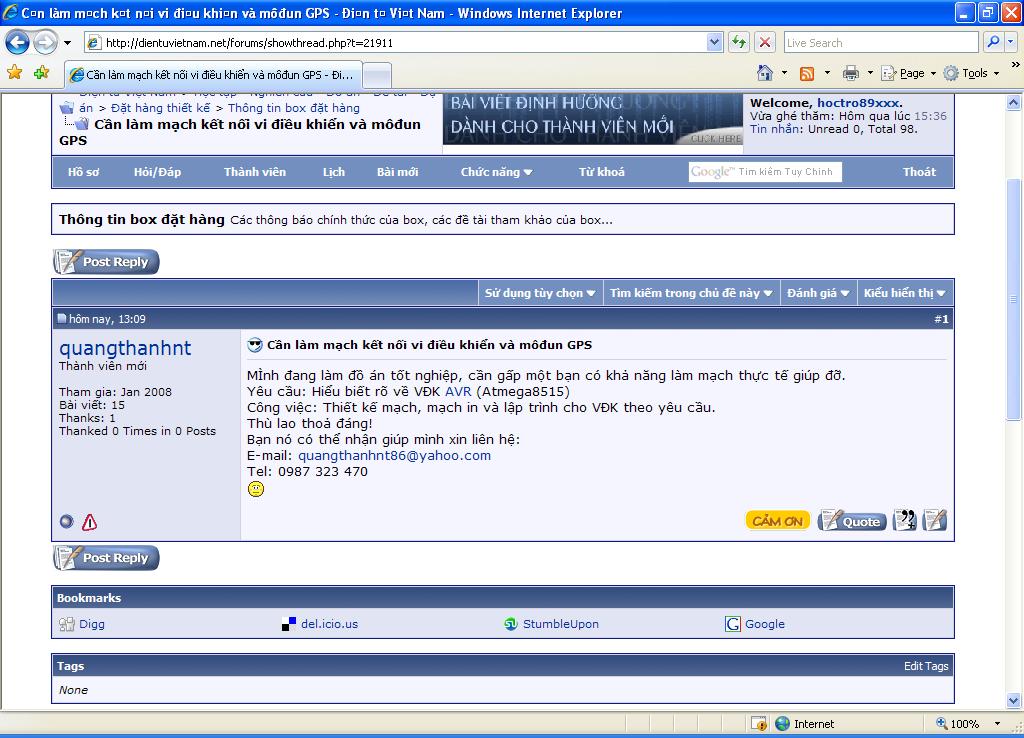The width and height of the screenshot is (1024, 738).
Task: Open Hồ sơ in the forum navbar
Action: click(x=84, y=172)
